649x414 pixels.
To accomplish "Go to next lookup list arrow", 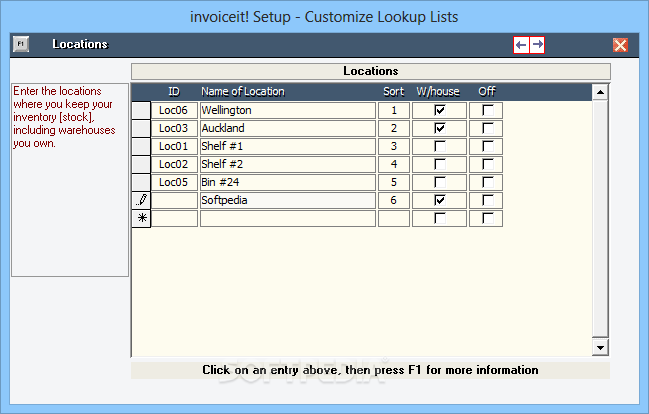I will tap(537, 45).
